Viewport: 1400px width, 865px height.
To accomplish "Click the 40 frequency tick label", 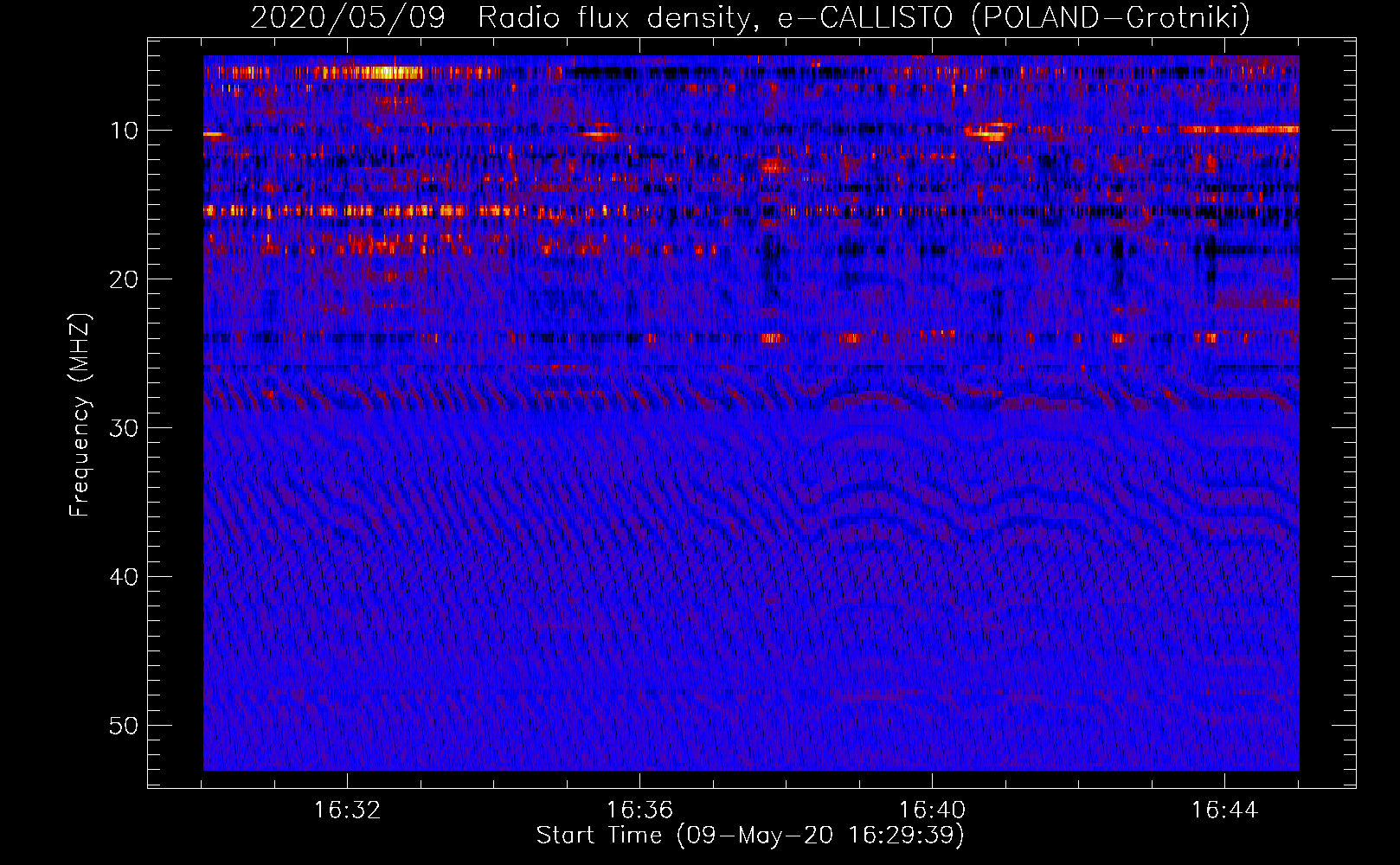I will 125,577.
